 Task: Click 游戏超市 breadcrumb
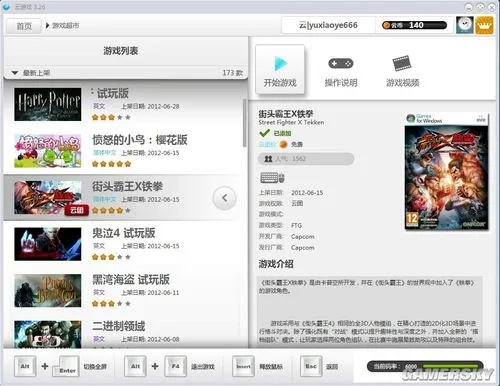click(65, 25)
